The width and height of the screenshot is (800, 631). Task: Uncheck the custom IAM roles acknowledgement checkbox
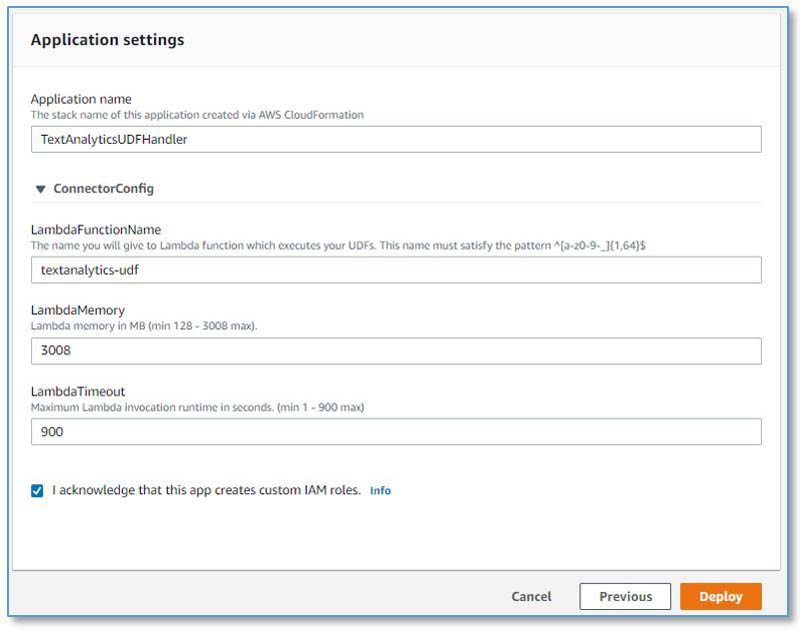click(37, 491)
